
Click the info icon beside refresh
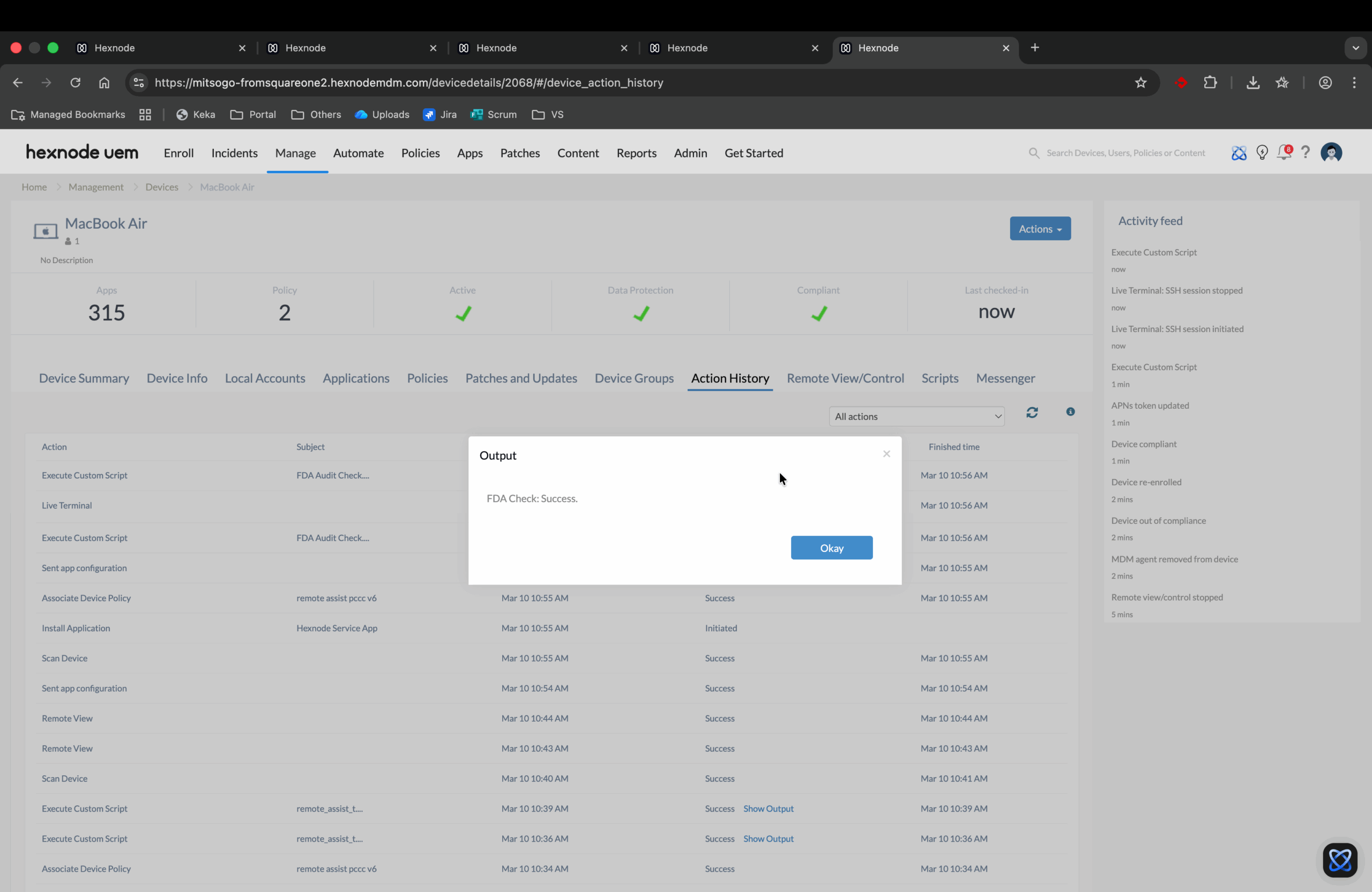[x=1070, y=411]
